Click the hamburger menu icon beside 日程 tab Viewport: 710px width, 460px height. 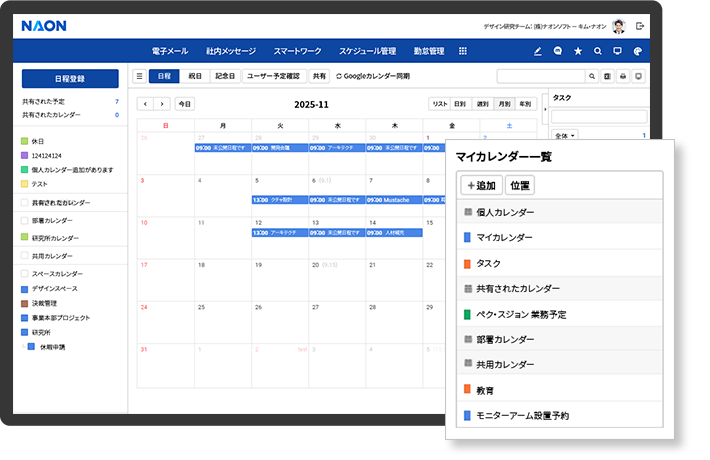tap(139, 76)
